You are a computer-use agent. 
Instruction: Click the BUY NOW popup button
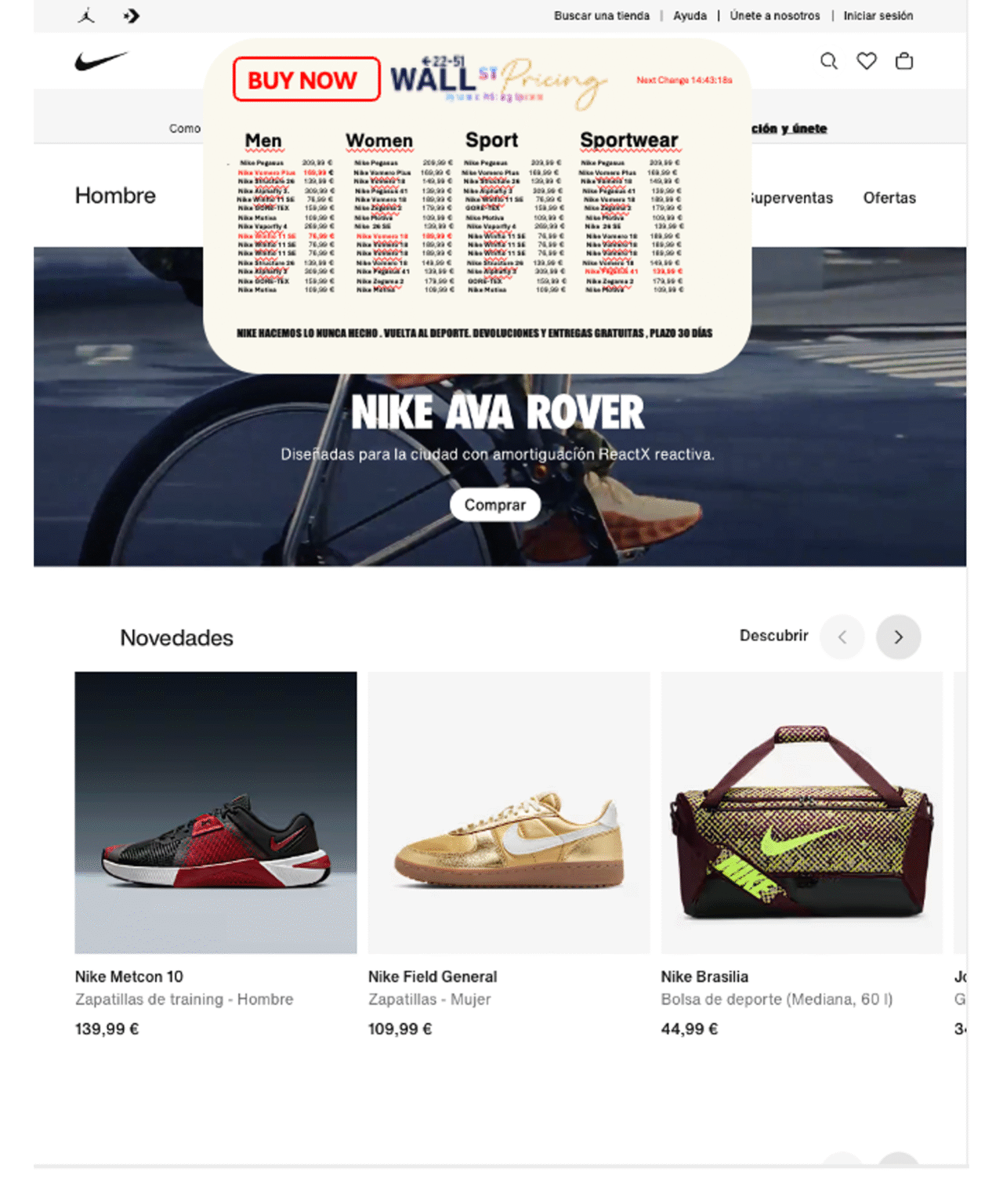pyautogui.click(x=306, y=79)
